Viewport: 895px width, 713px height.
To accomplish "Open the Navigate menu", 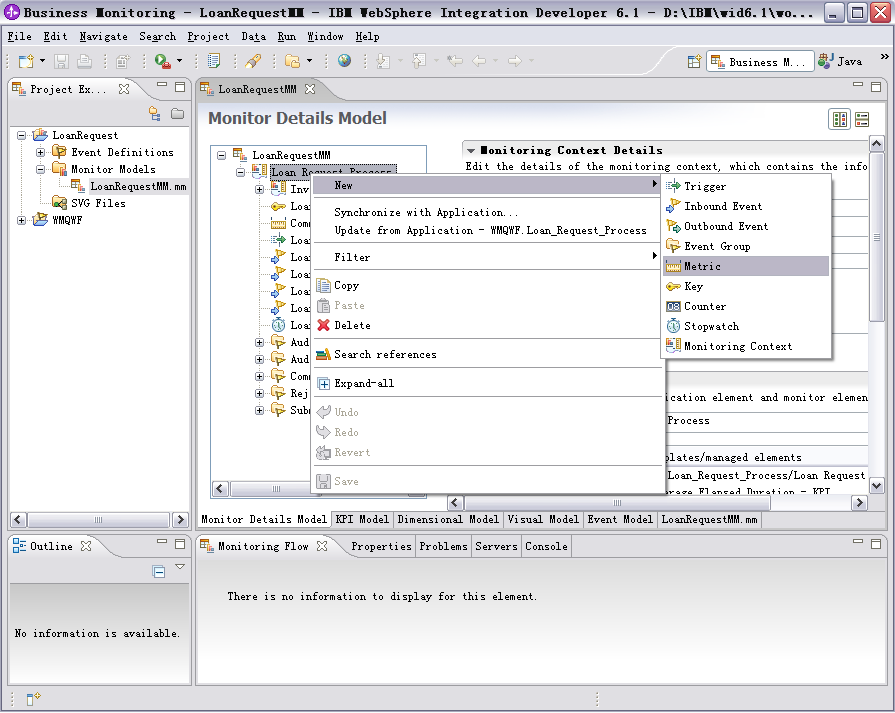I will pyautogui.click(x=103, y=37).
